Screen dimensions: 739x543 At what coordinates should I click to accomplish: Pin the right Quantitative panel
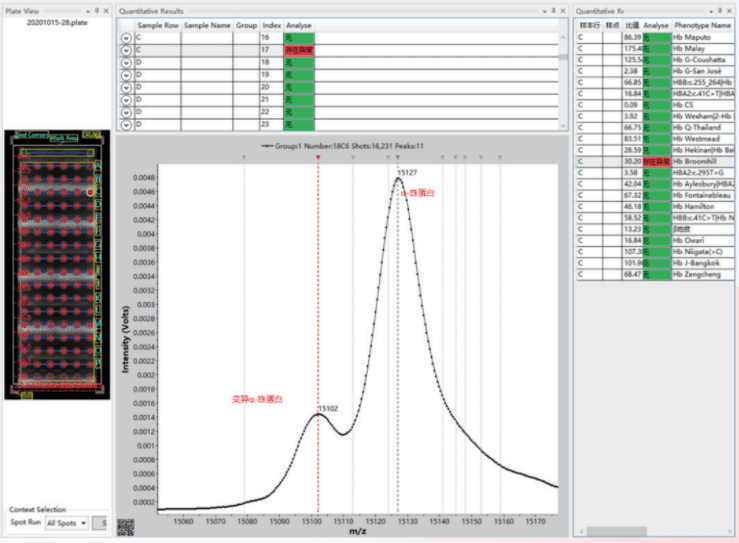pyautogui.click(x=719, y=10)
